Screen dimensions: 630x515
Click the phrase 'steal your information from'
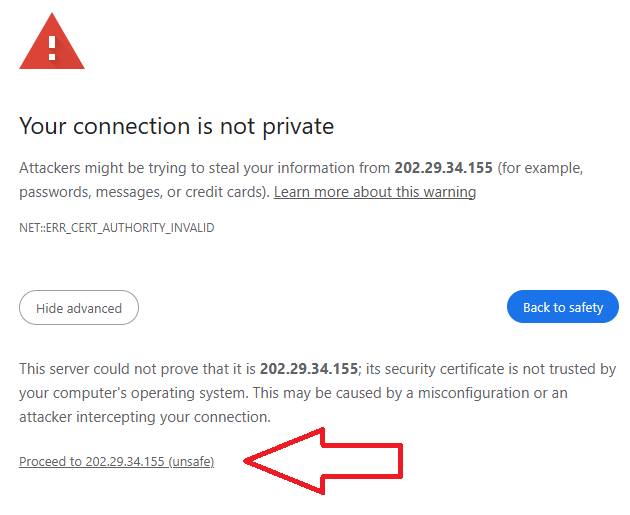click(300, 168)
